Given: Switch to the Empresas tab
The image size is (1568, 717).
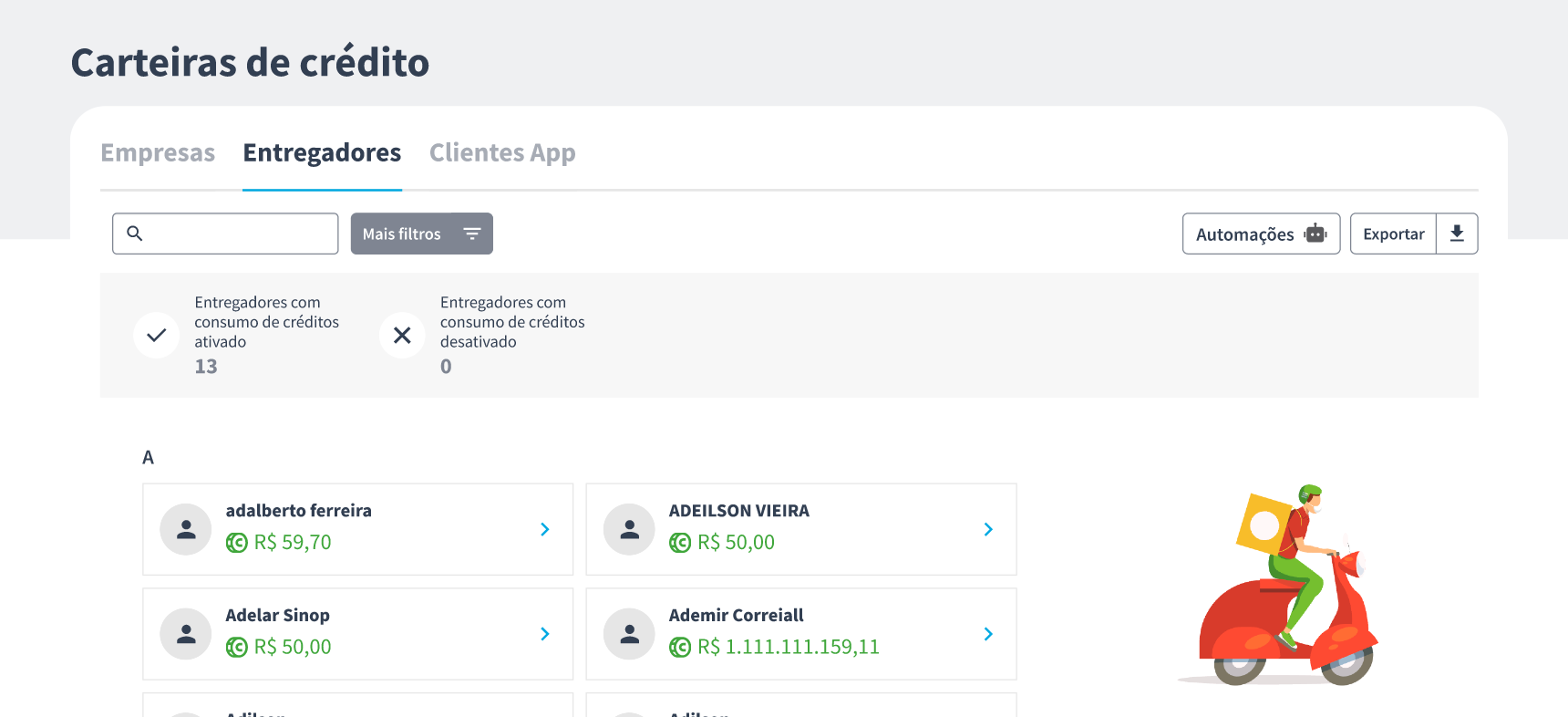Looking at the screenshot, I should (x=158, y=152).
